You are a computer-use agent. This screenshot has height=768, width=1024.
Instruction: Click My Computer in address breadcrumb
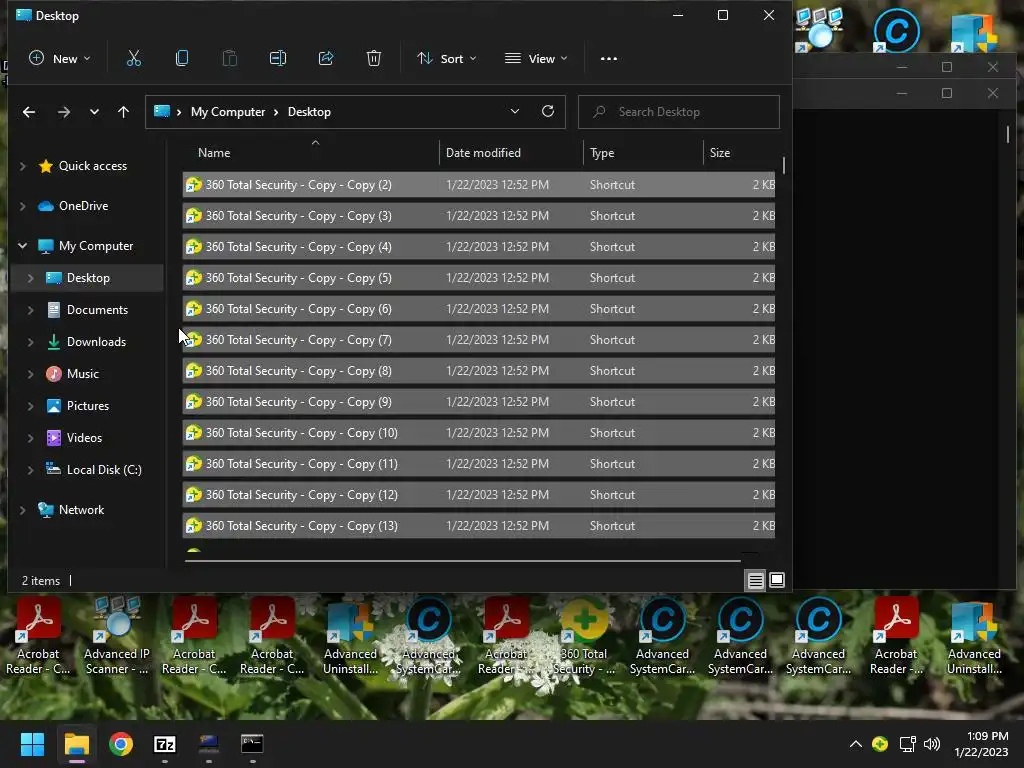click(x=228, y=112)
